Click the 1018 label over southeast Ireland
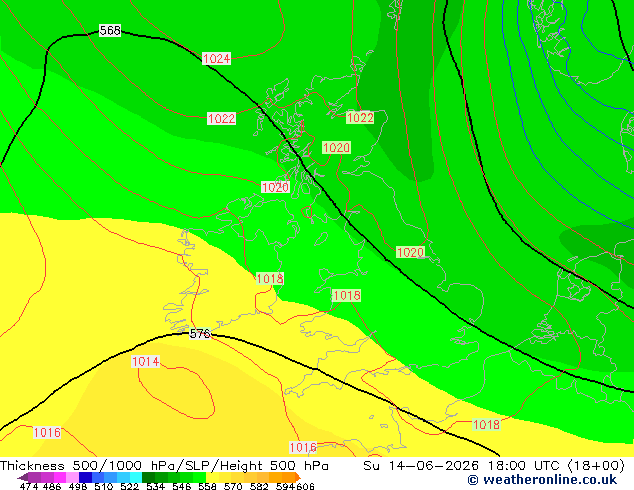Screen dimensions: 634x490 270,279
